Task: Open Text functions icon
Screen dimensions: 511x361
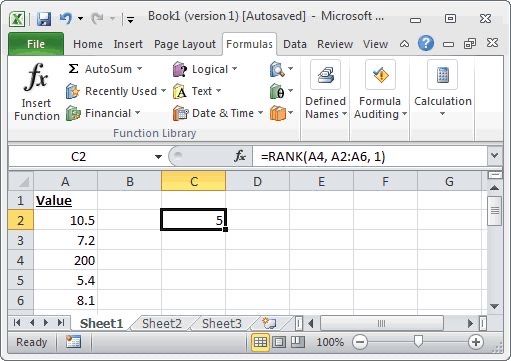Action: click(x=180, y=91)
